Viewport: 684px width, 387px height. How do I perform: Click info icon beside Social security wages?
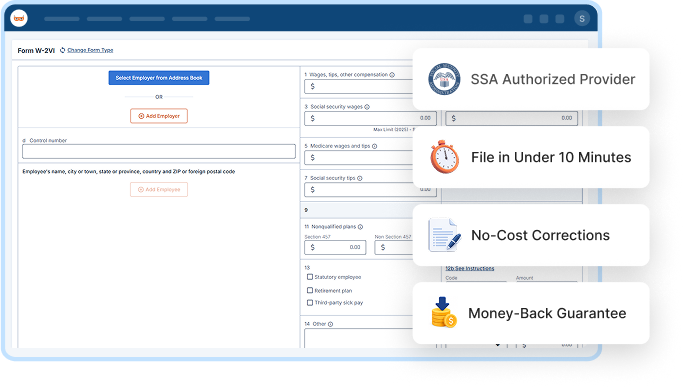click(367, 107)
